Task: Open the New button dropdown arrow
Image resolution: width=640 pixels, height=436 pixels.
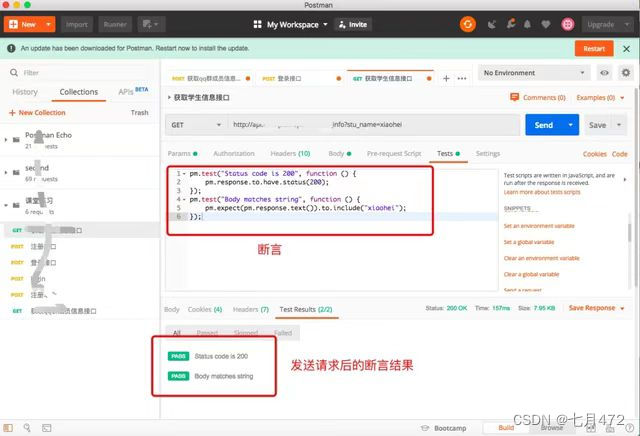Action: tap(49, 24)
